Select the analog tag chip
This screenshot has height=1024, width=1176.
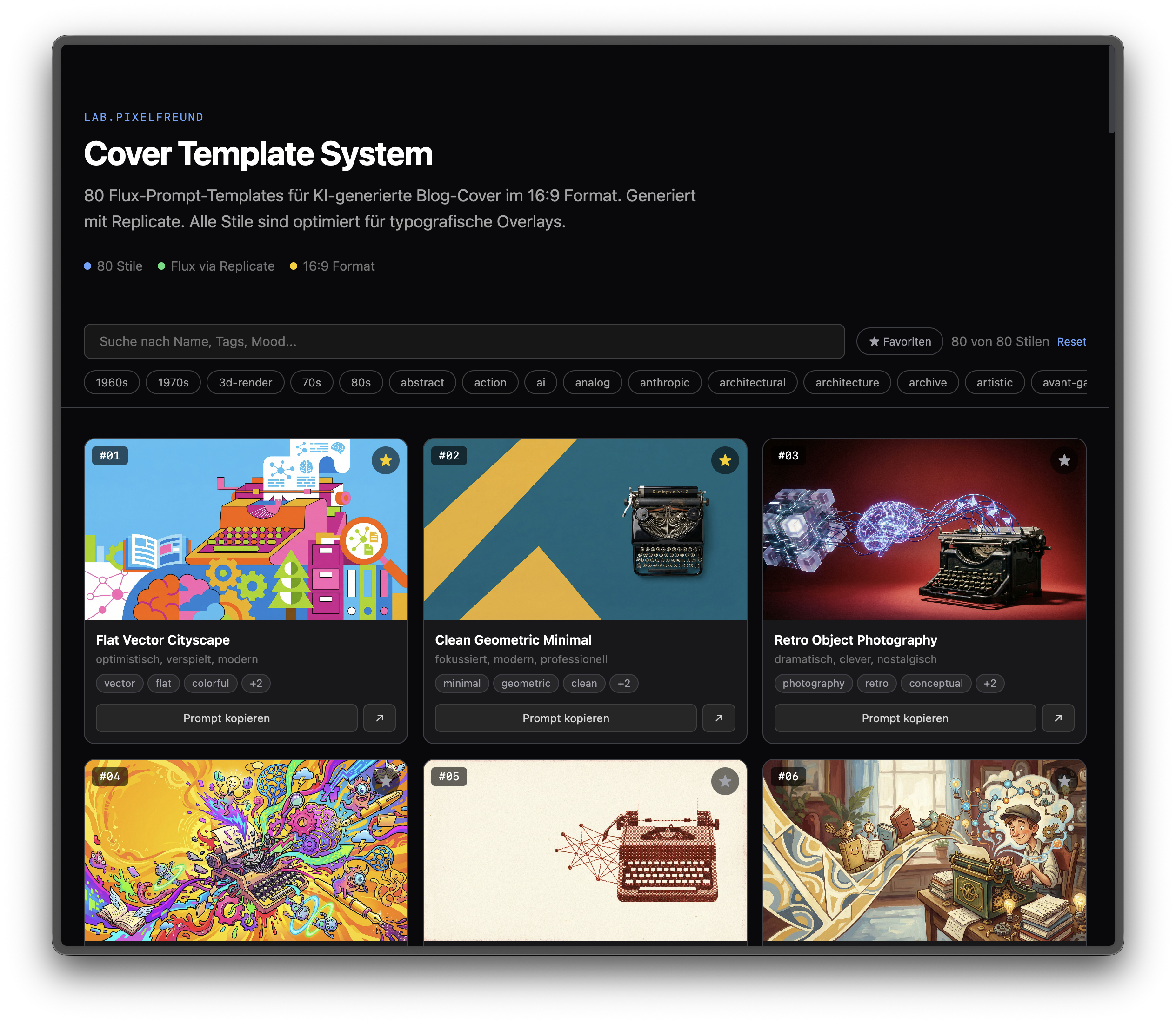tap(592, 383)
